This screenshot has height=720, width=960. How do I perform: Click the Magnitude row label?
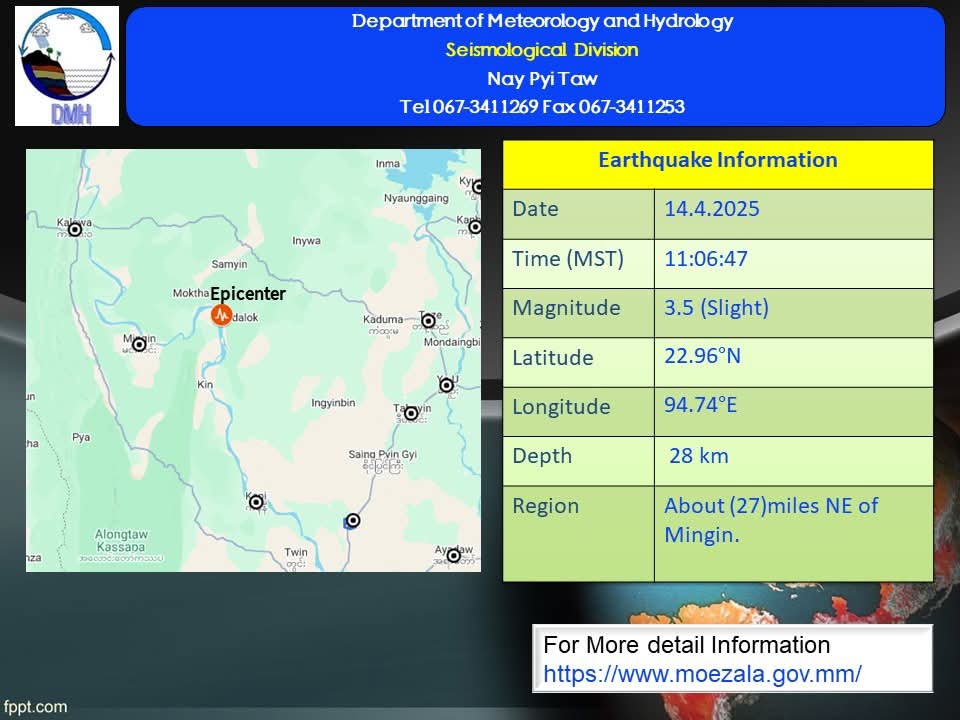click(x=566, y=308)
